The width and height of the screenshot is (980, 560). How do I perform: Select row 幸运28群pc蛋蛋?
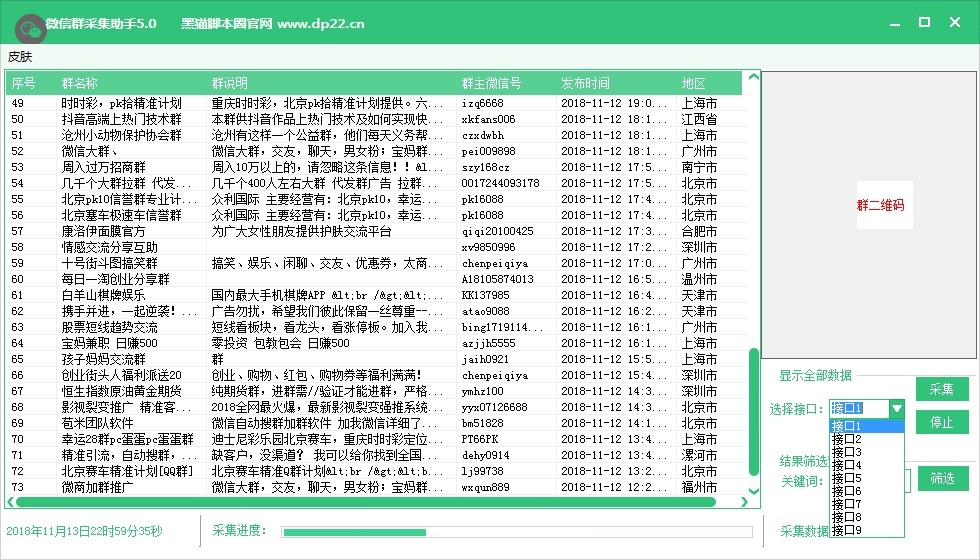click(x=378, y=439)
